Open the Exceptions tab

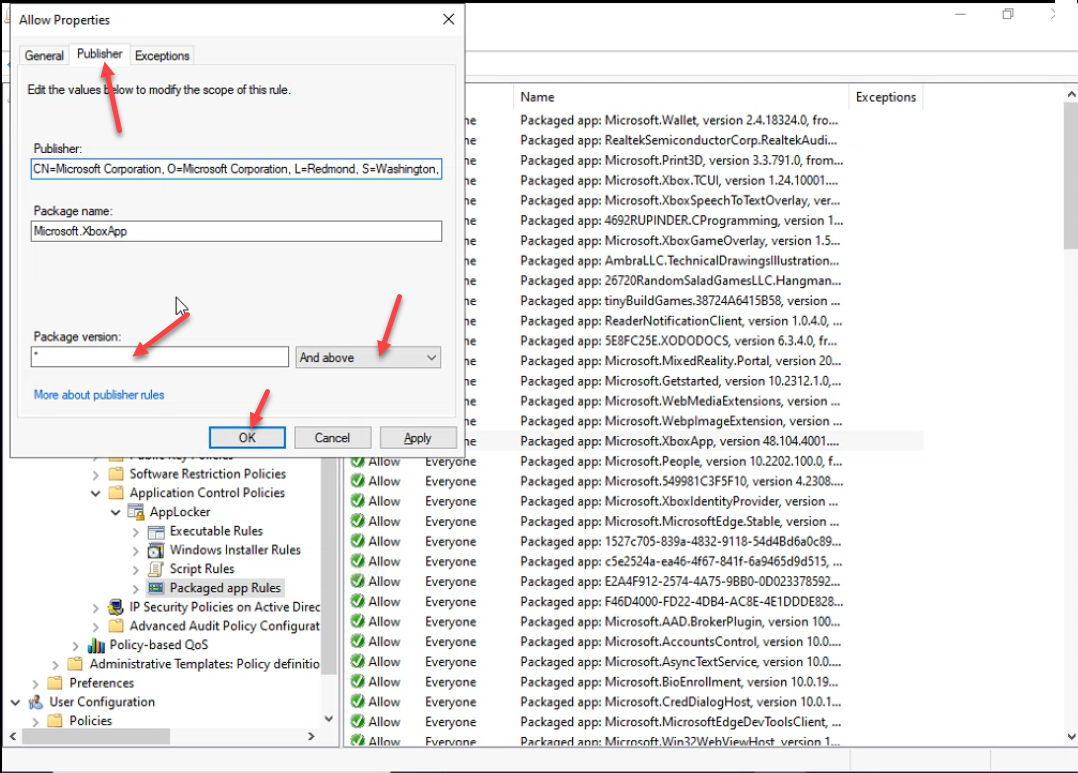162,56
